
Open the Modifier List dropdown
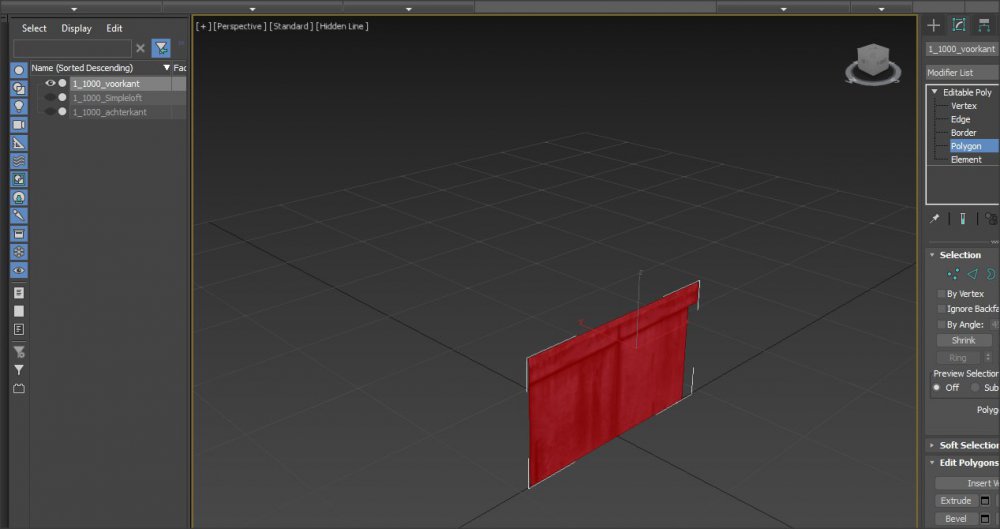961,73
